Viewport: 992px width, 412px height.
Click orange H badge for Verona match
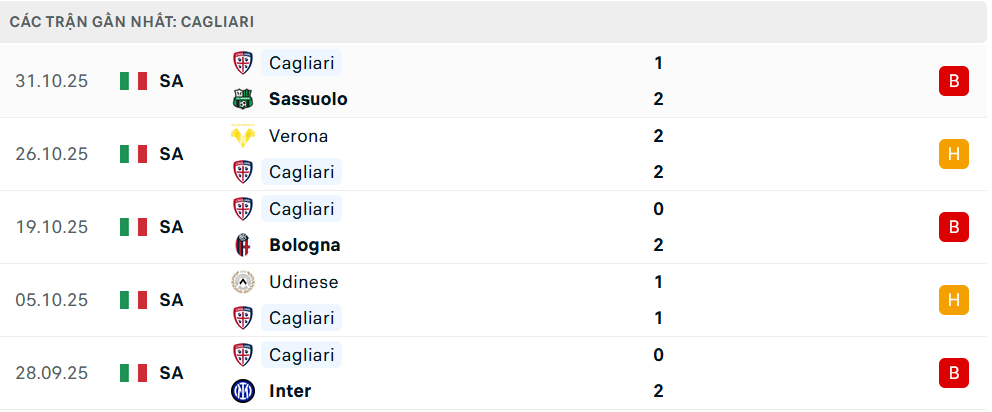(x=953, y=154)
